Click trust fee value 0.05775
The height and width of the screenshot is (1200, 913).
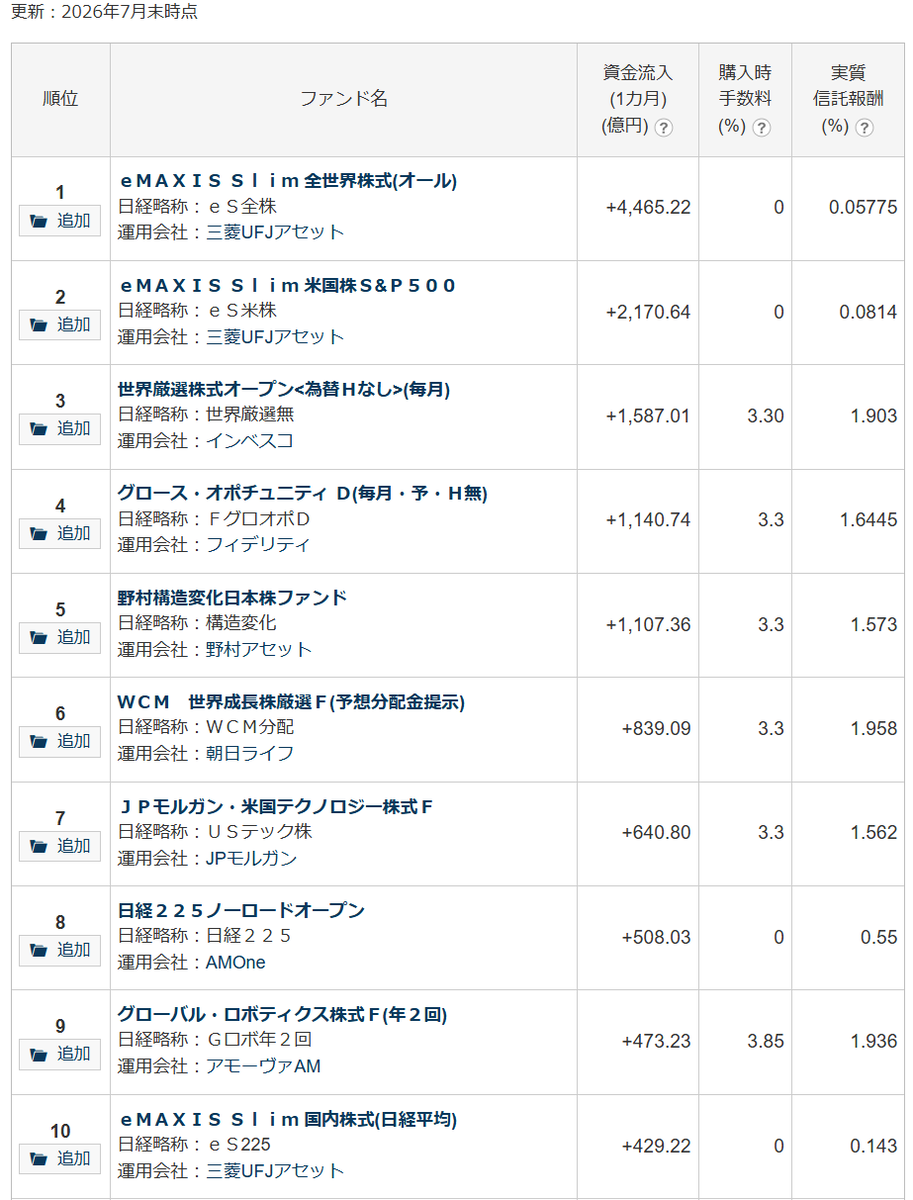(863, 208)
